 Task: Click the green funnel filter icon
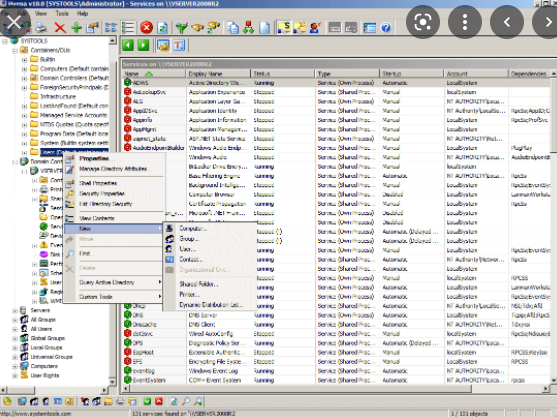pyautogui.click(x=181, y=27)
